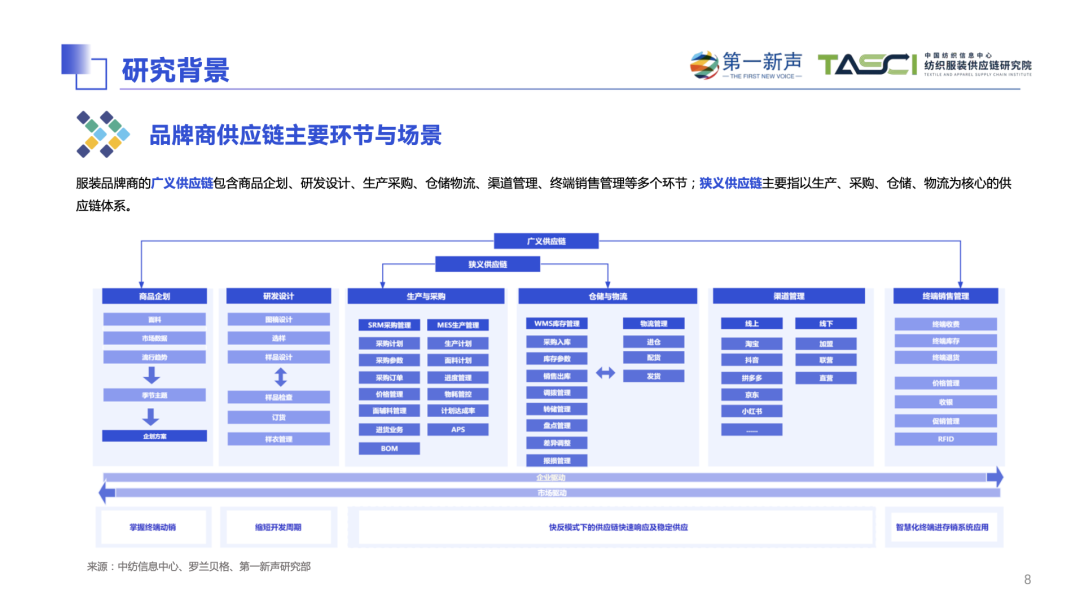This screenshot has width=1080, height=605.
Task: Click the 订货 box
Action: pos(278,418)
